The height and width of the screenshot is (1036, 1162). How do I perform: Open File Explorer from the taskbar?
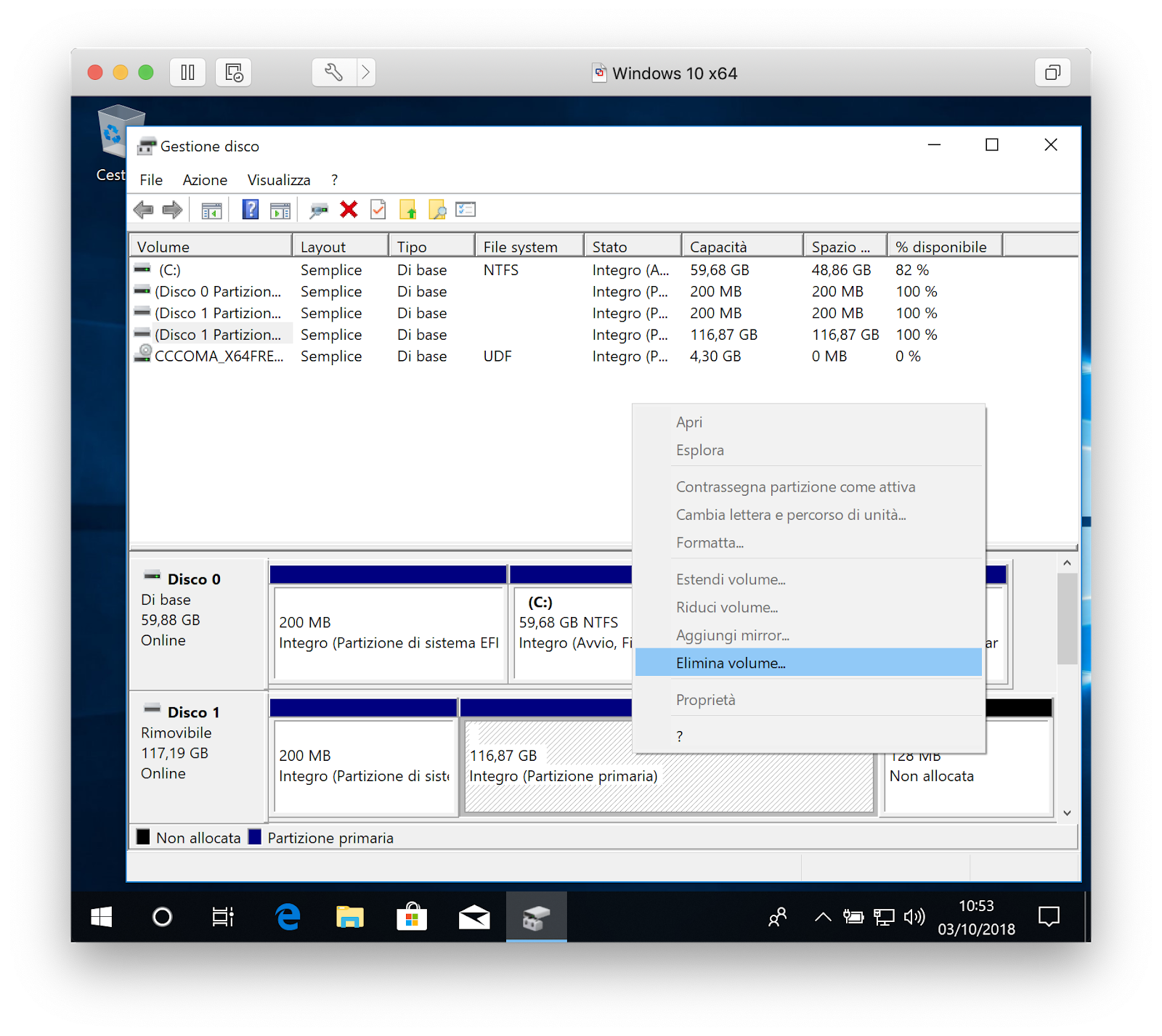point(350,917)
